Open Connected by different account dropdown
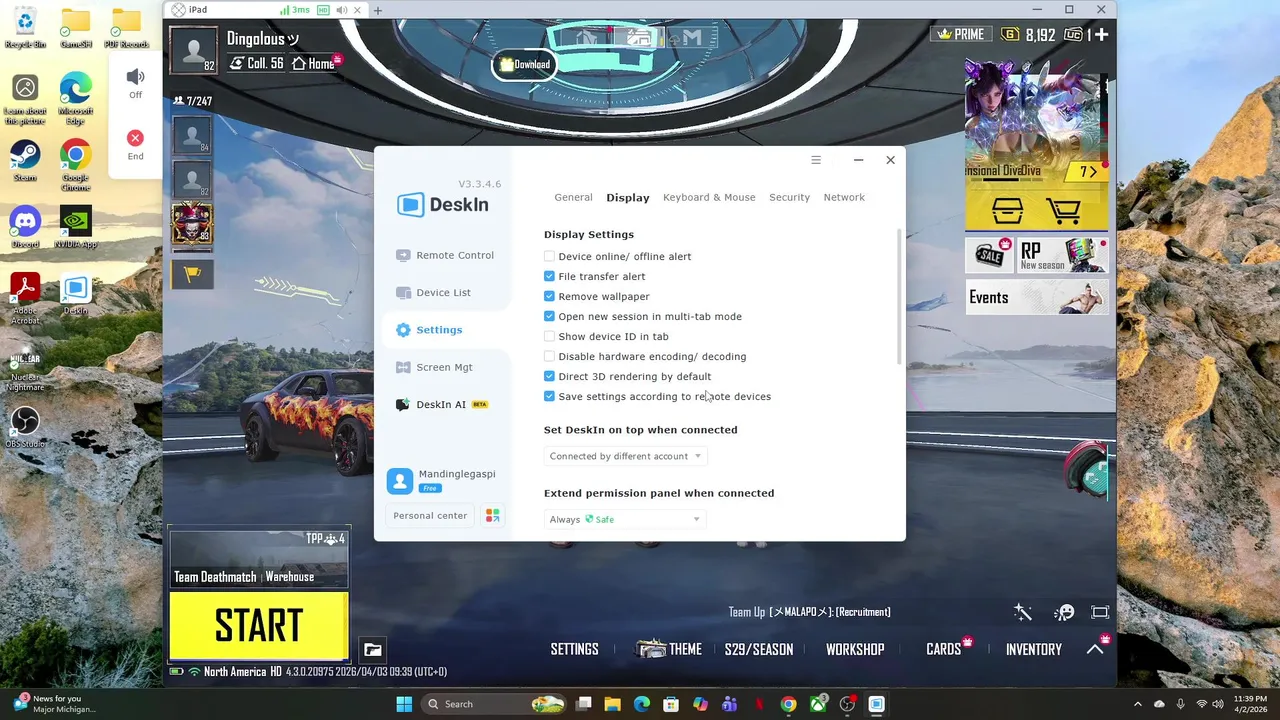 625,456
